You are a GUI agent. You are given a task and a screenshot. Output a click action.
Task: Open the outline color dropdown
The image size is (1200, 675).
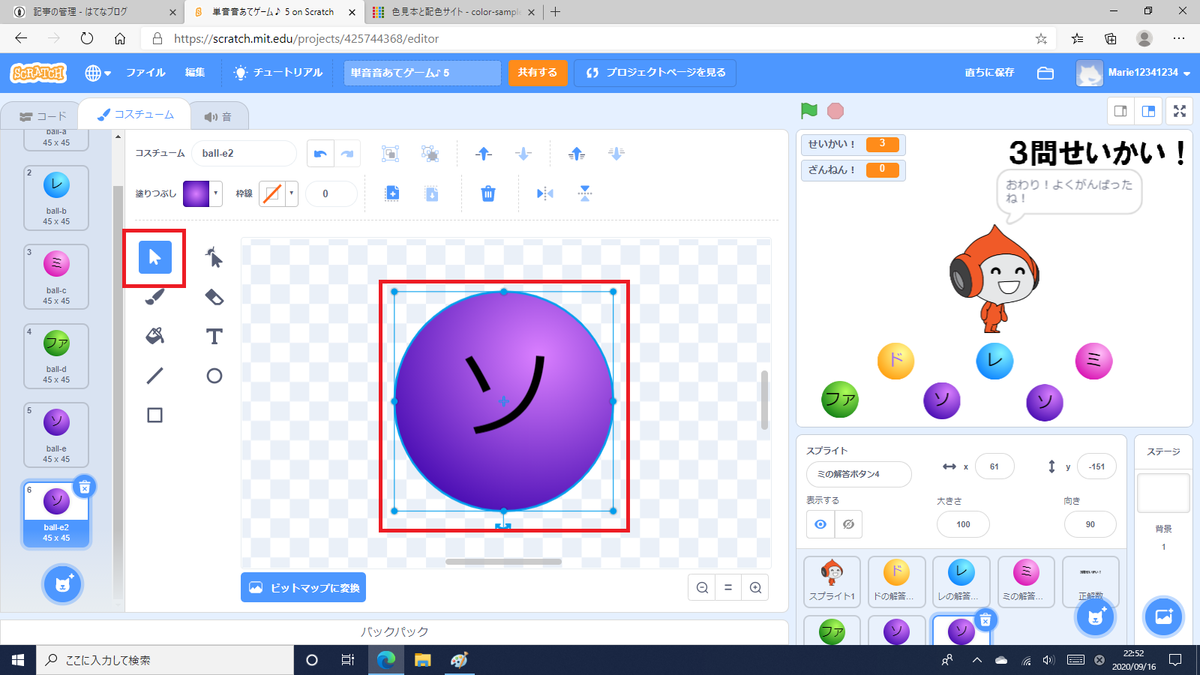[279, 193]
